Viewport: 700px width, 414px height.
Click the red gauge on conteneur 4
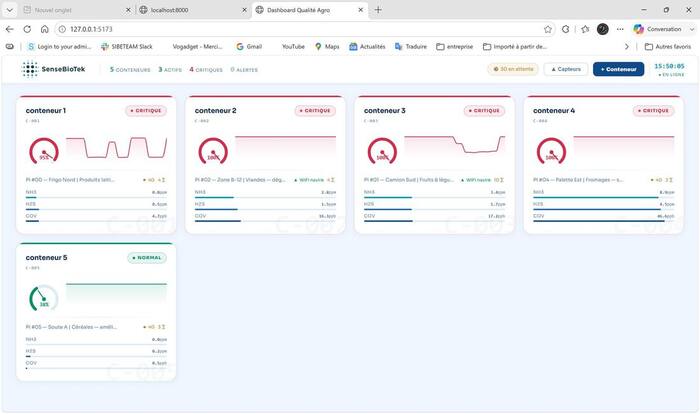551,151
